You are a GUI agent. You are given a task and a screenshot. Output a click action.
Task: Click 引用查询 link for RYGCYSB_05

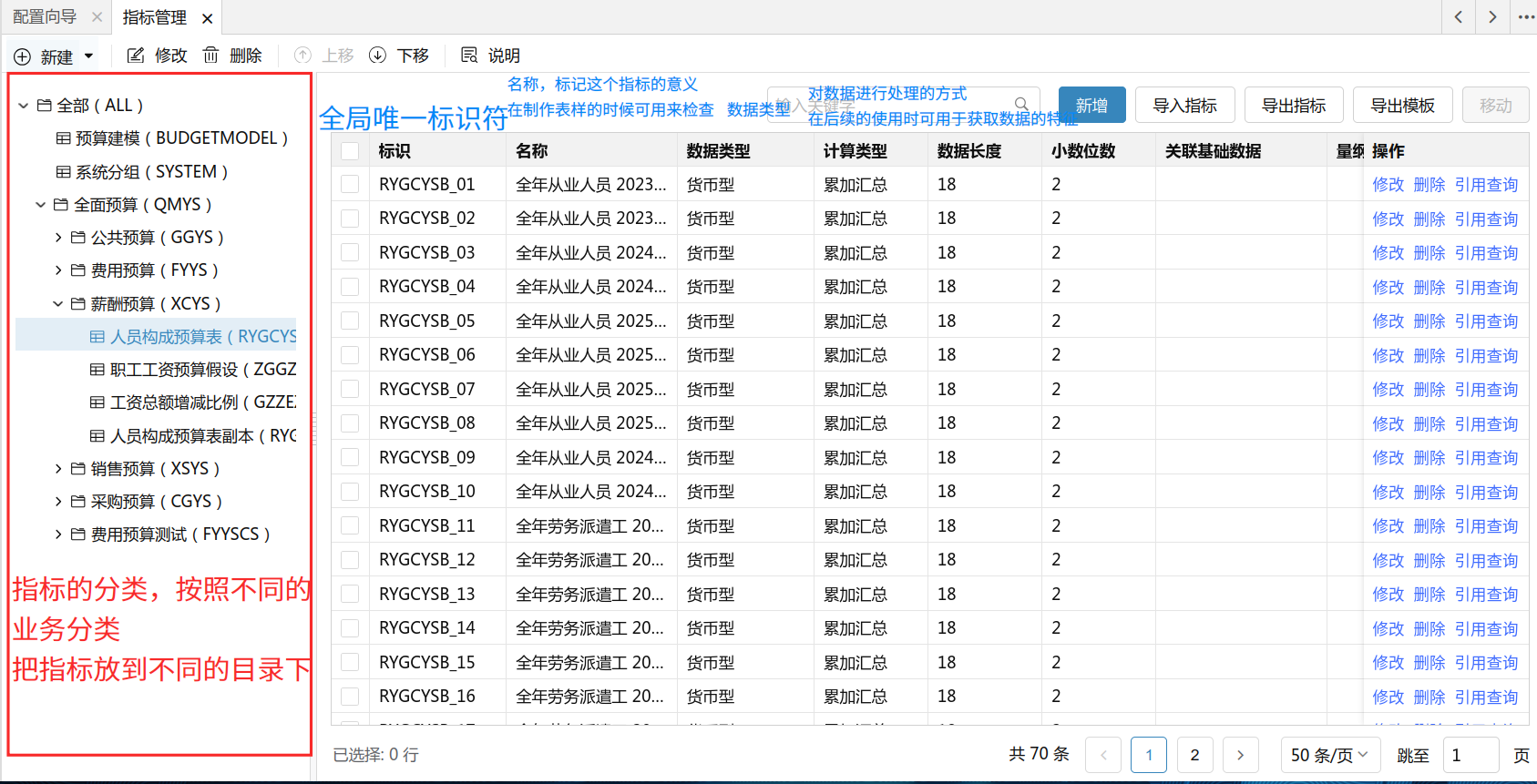[x=1486, y=321]
